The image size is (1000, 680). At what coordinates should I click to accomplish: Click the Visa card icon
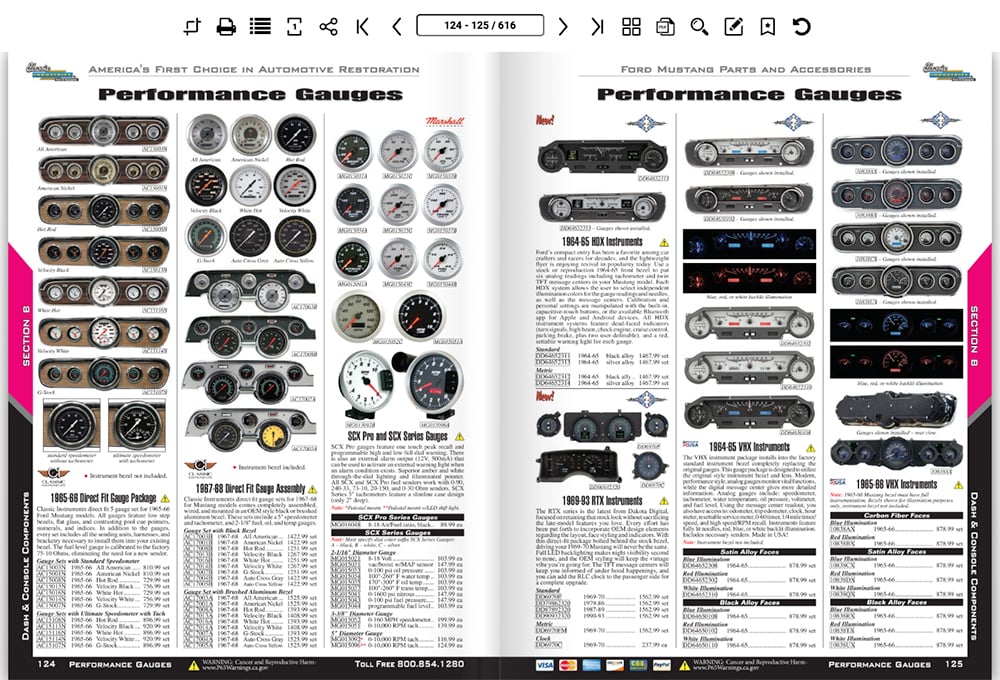point(545,665)
